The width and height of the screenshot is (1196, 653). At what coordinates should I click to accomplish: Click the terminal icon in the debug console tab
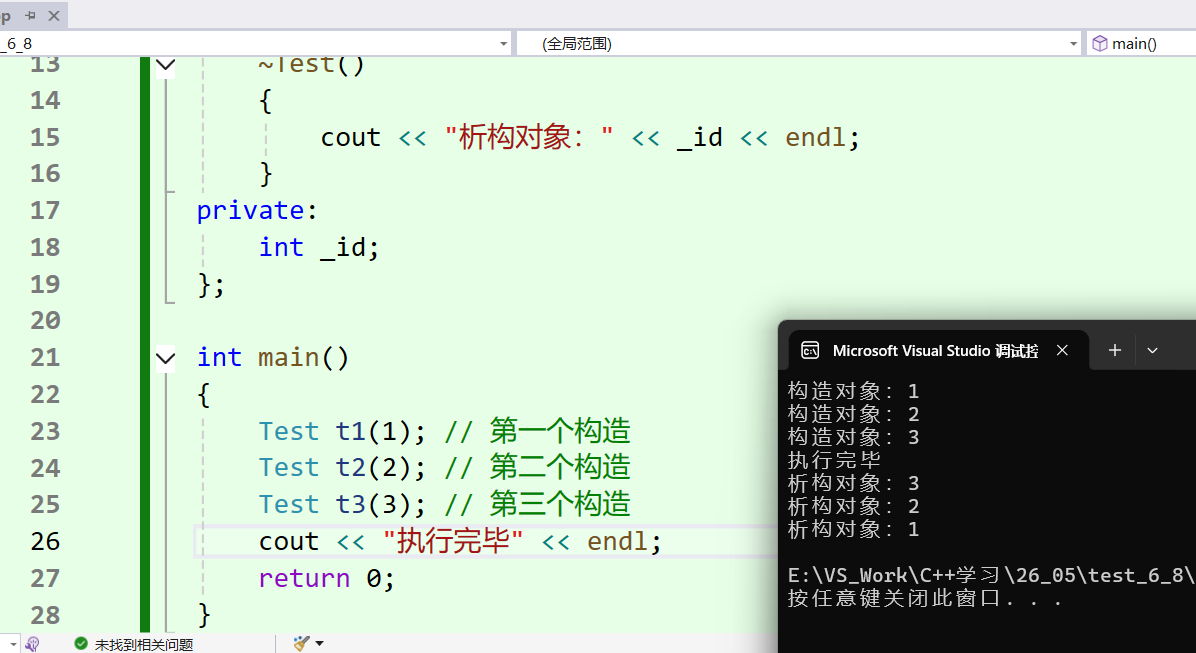(810, 350)
